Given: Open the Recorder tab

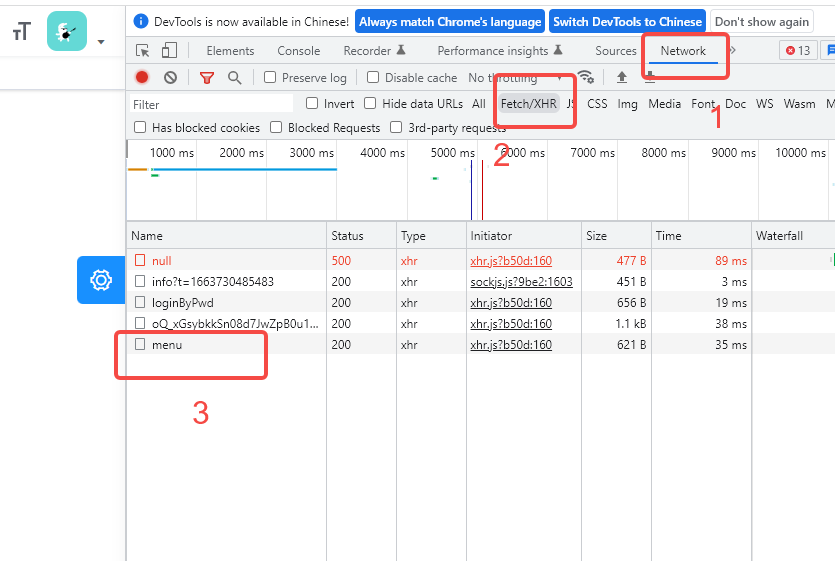Looking at the screenshot, I should 374,51.
